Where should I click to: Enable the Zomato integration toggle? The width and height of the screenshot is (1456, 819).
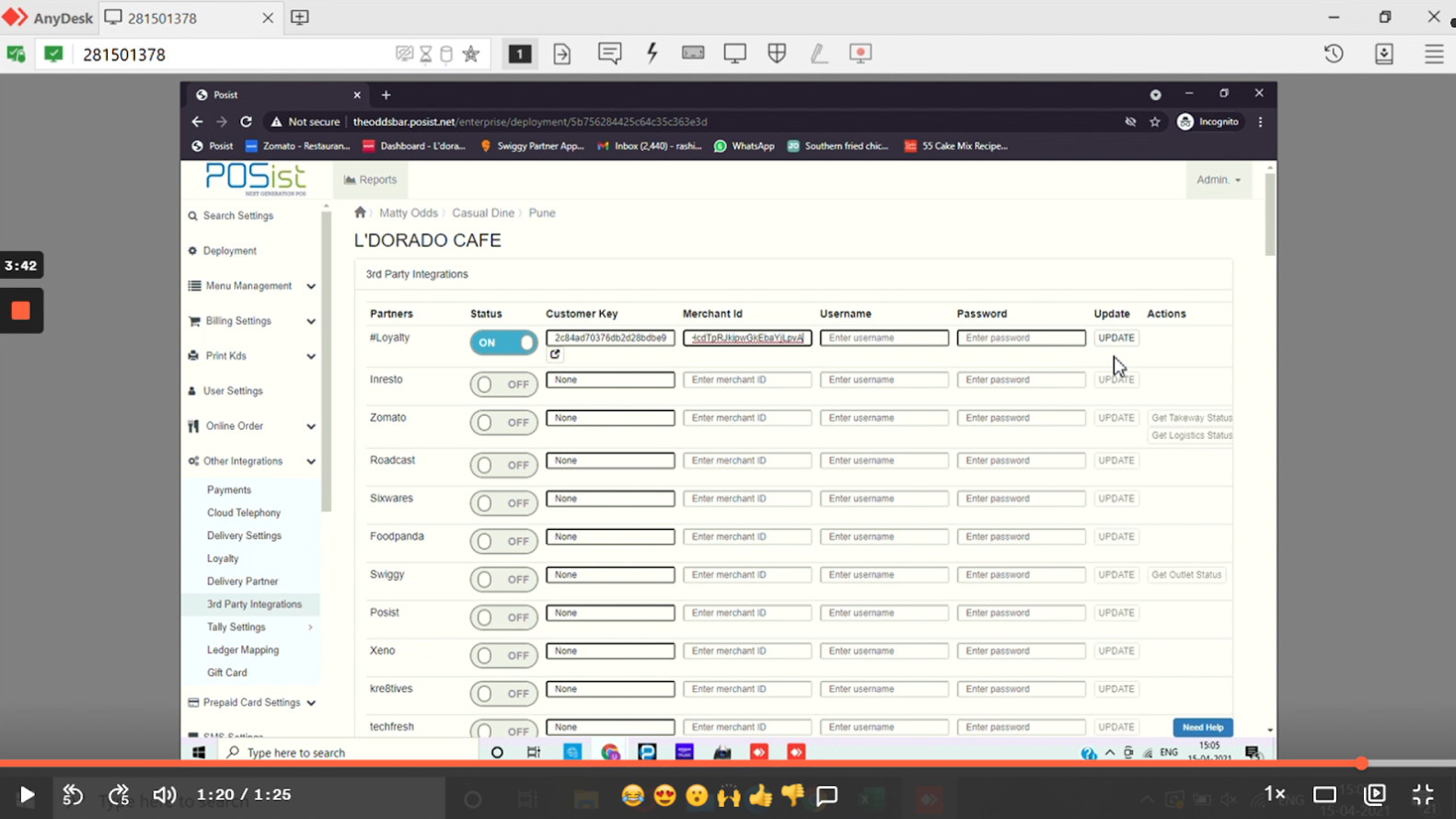503,422
